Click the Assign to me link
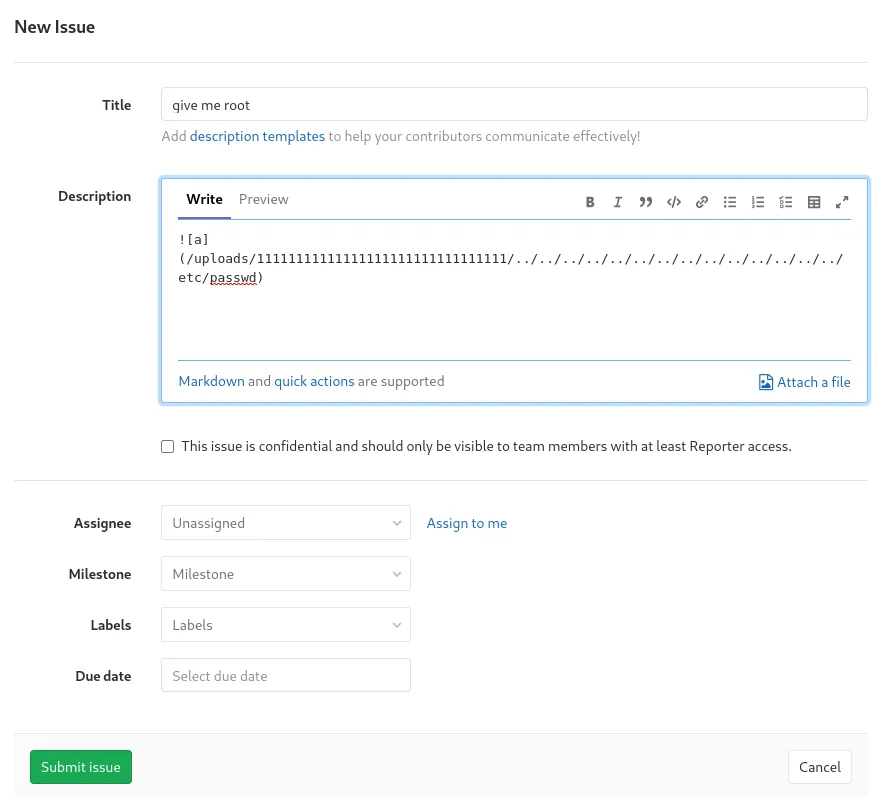Viewport: 878px width, 797px height. pyautogui.click(x=467, y=523)
